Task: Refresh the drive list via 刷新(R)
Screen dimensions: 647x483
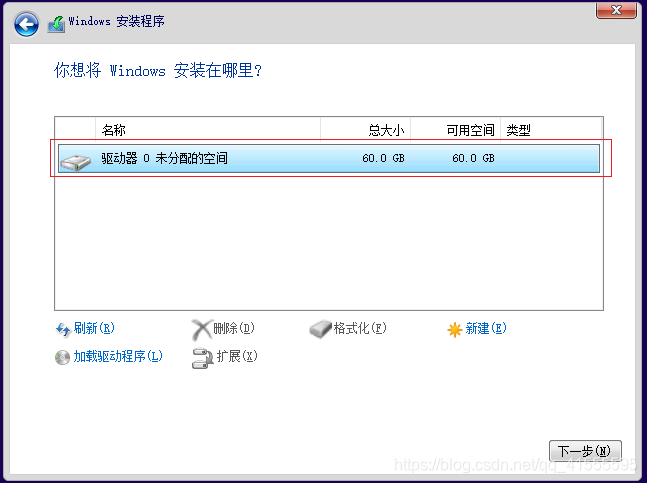Action: [94, 328]
